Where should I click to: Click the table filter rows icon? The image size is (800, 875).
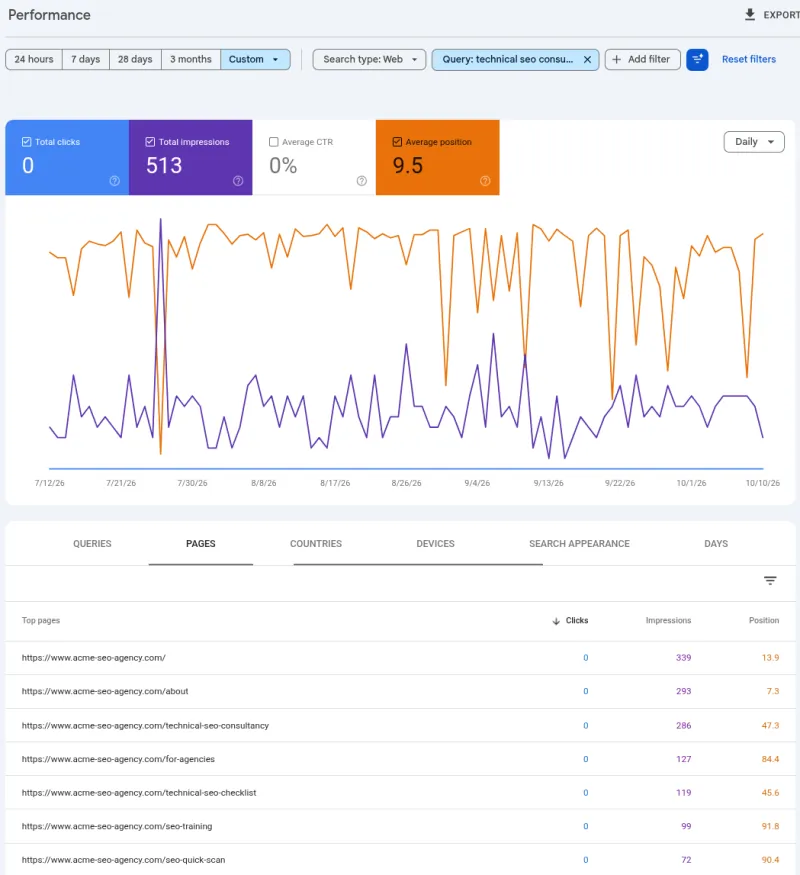click(770, 581)
